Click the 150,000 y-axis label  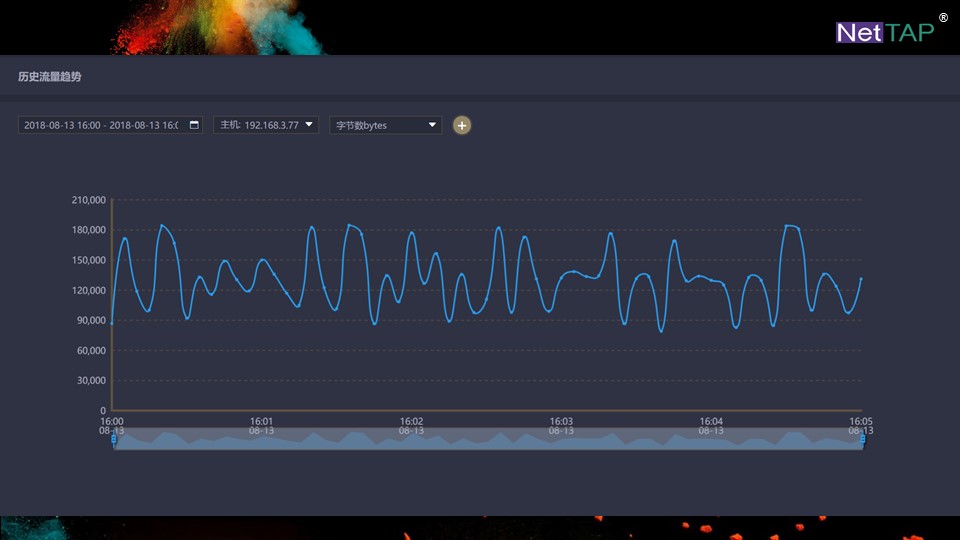[89, 260]
